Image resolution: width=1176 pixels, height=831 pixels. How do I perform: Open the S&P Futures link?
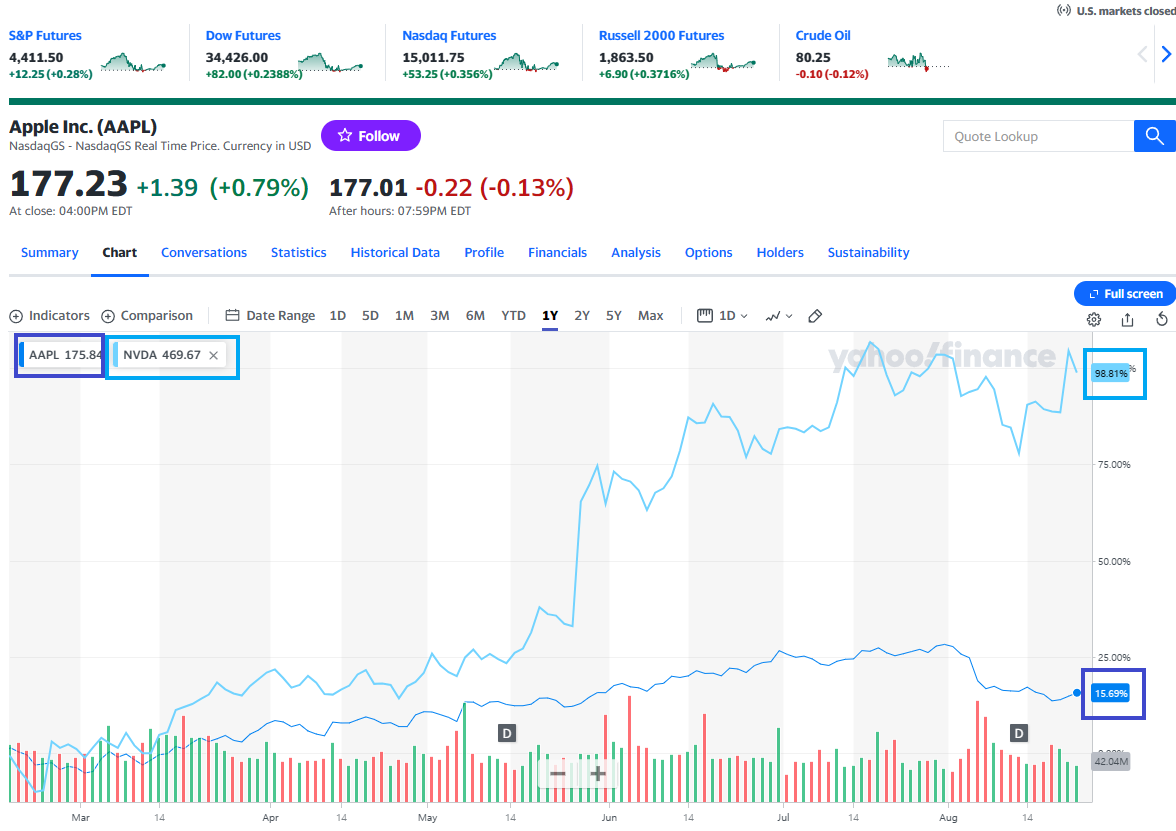click(x=45, y=35)
